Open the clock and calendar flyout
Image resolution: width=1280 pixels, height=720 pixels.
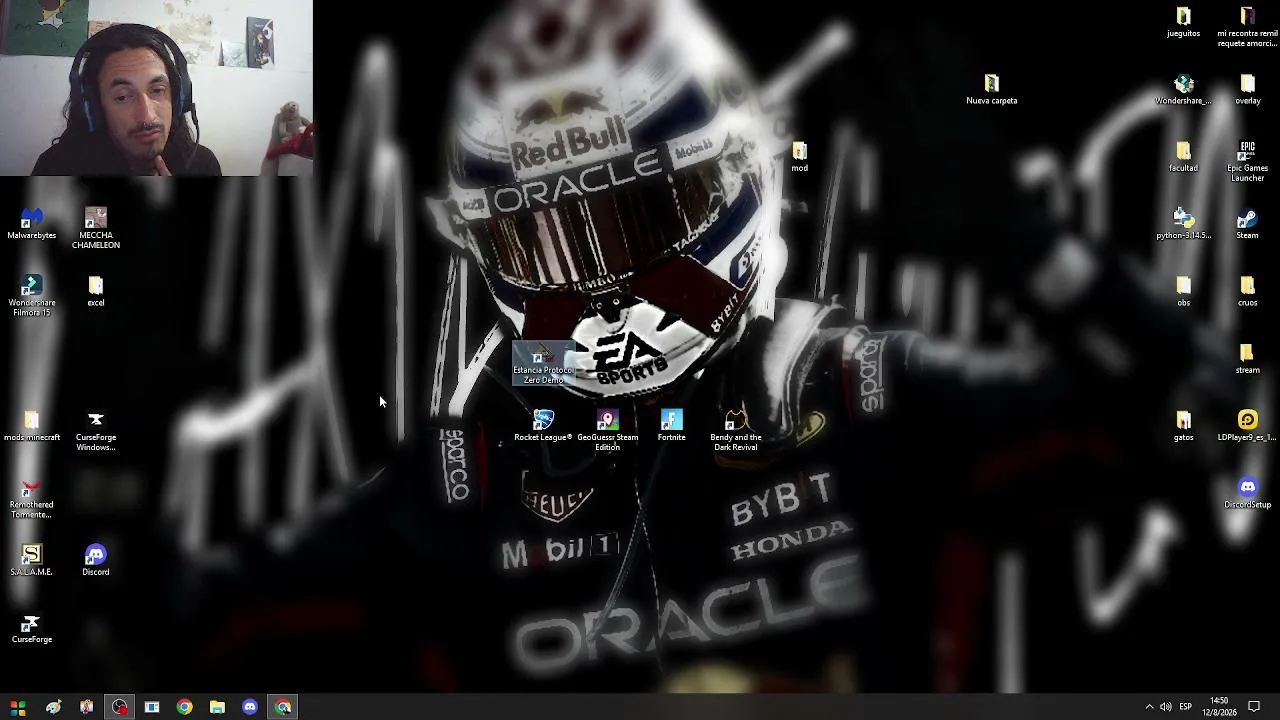1219,707
